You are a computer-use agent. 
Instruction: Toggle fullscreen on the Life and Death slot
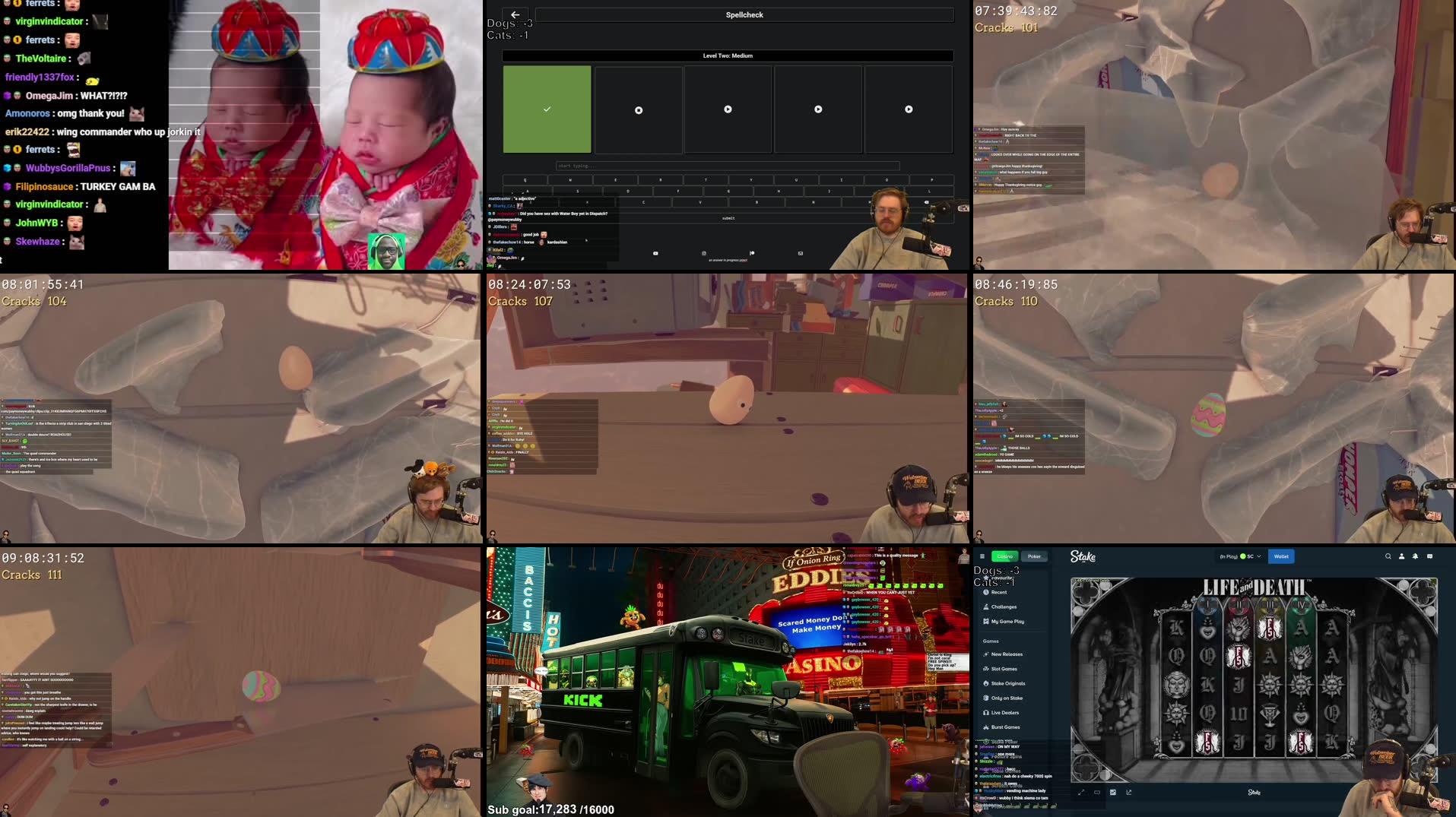[x=1080, y=793]
